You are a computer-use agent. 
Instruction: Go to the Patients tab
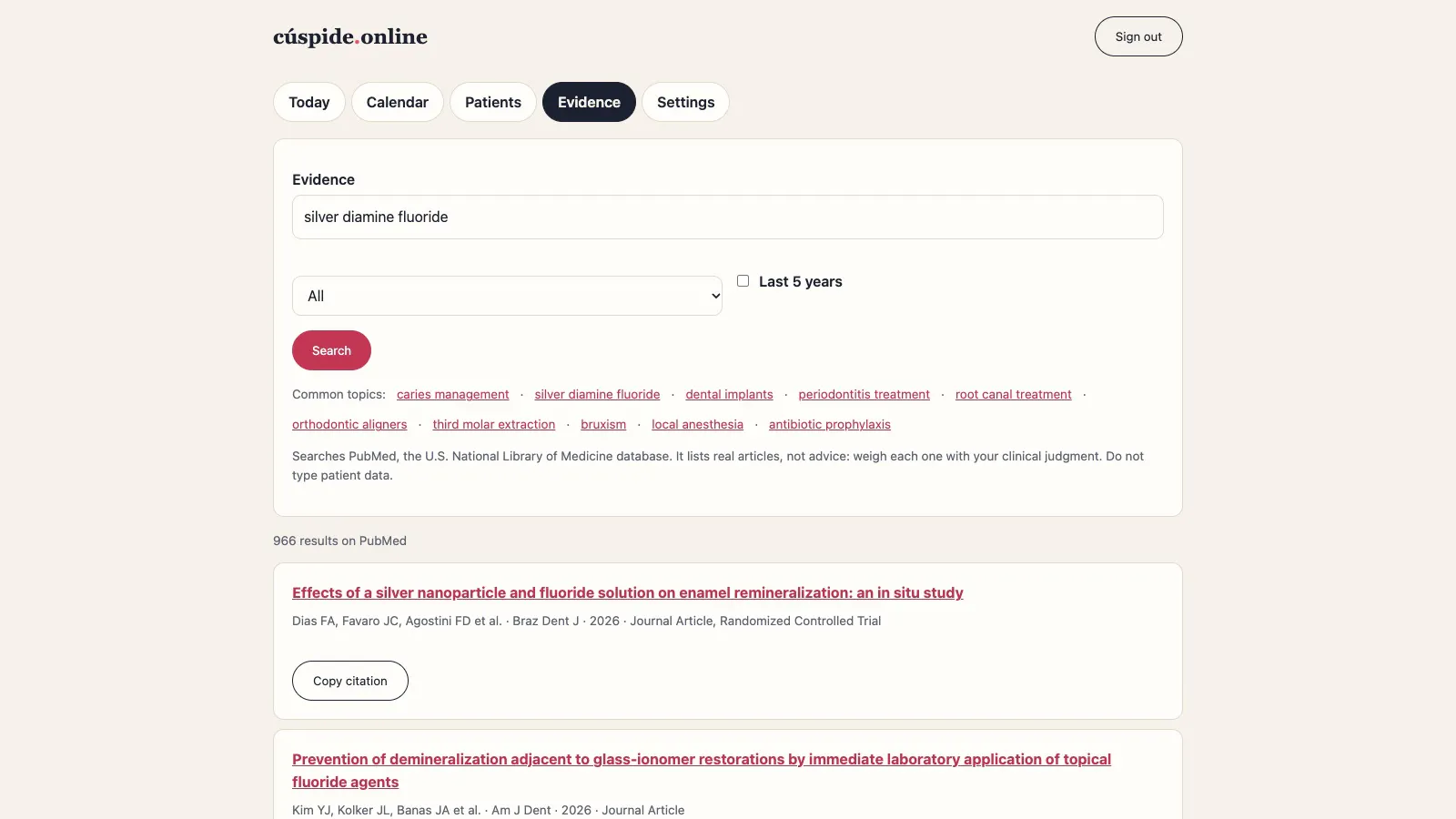click(493, 102)
